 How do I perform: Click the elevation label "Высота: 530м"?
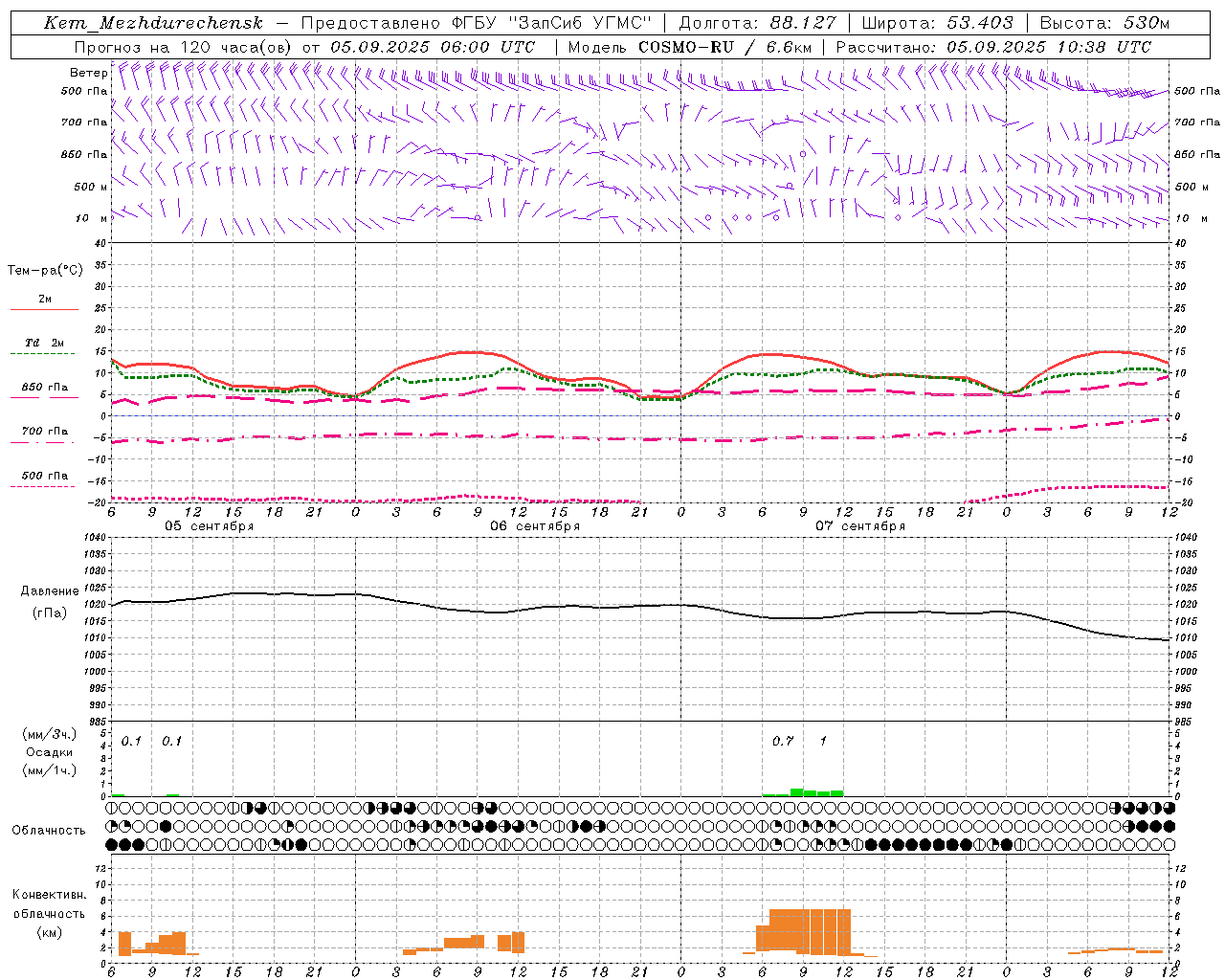pyautogui.click(x=1104, y=23)
